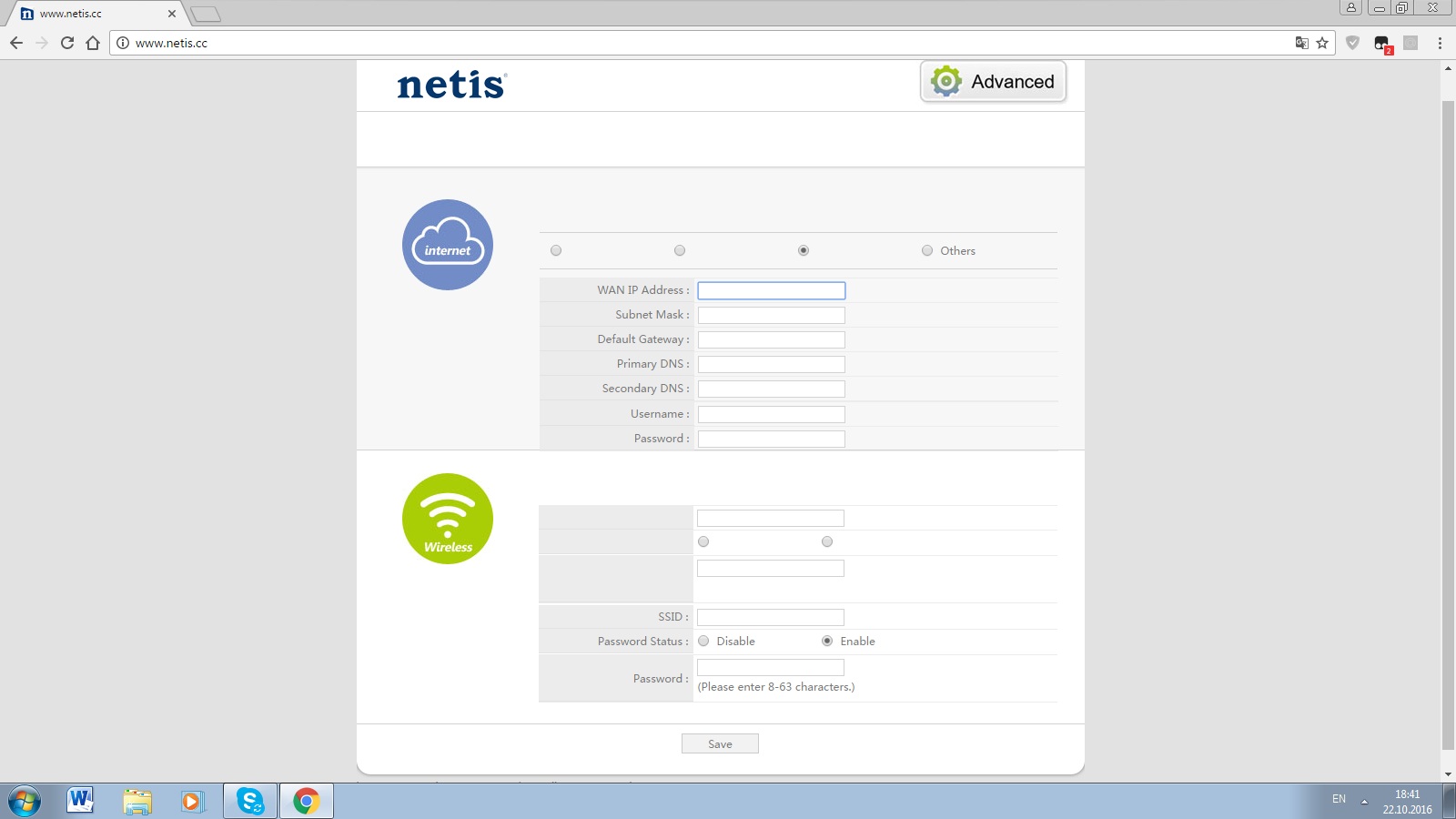Viewport: 1456px width, 819px height.
Task: Open the EN language indicator
Action: (x=1339, y=799)
